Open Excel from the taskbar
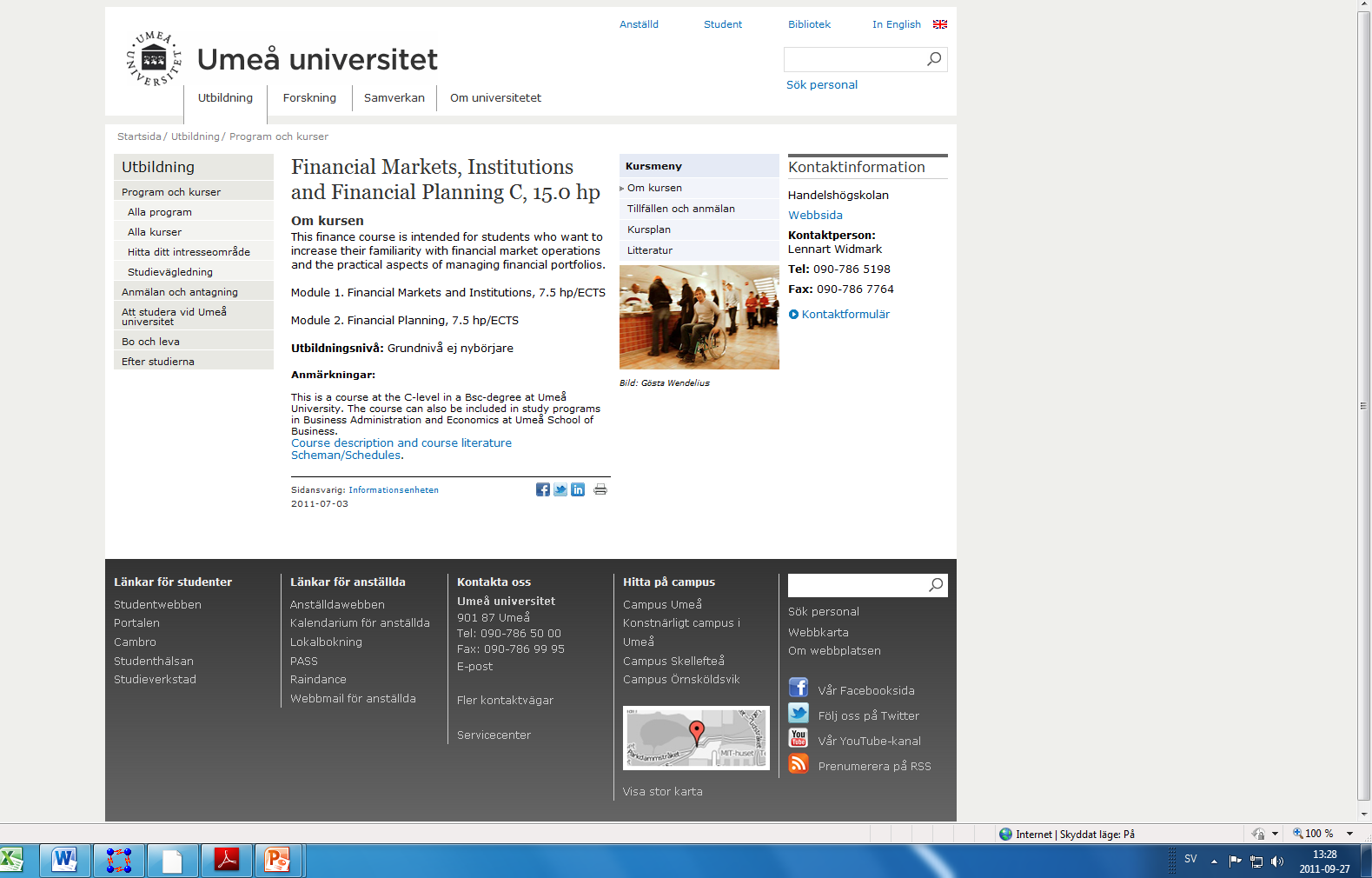 pyautogui.click(x=10, y=860)
